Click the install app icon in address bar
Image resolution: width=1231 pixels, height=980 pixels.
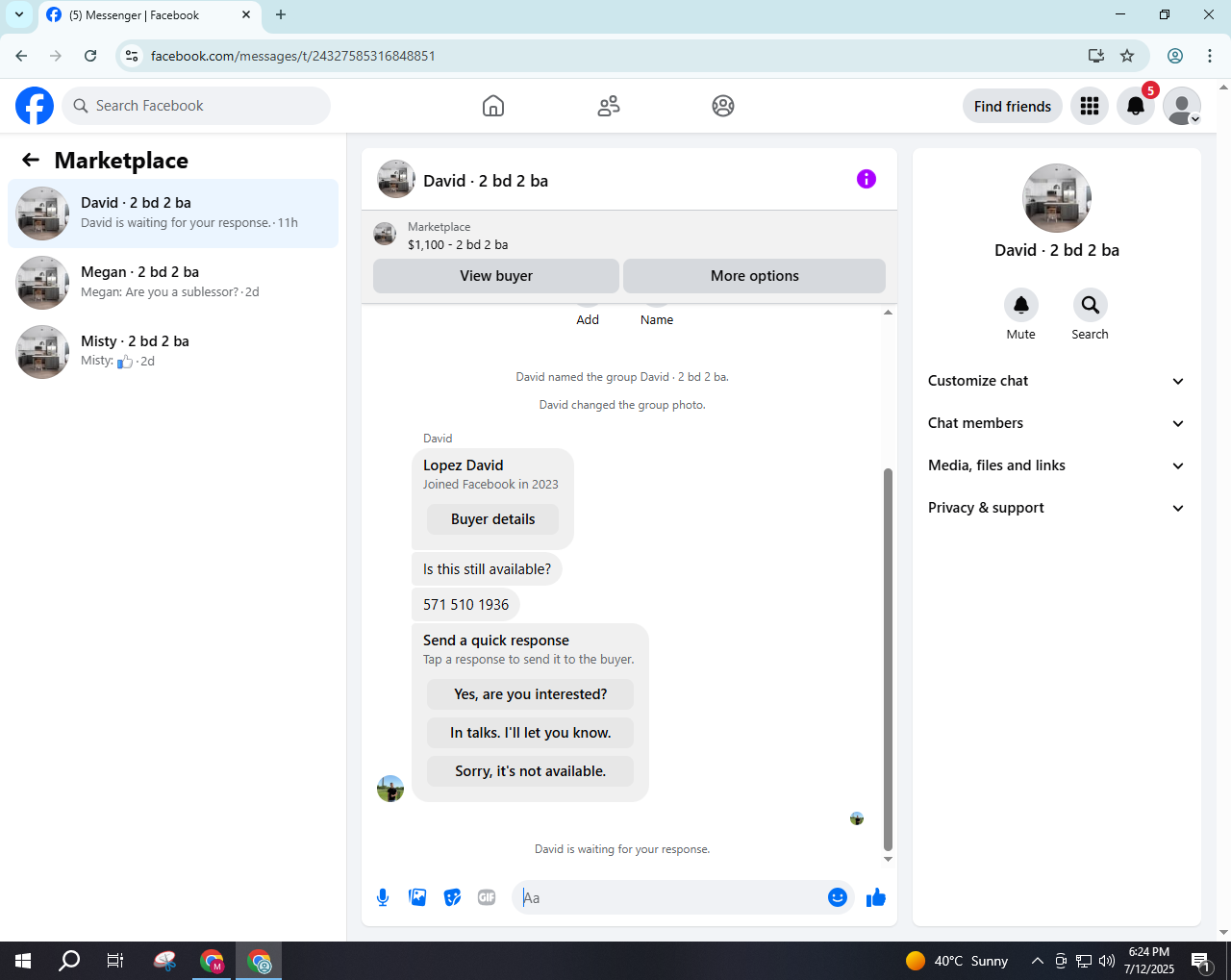(1096, 56)
